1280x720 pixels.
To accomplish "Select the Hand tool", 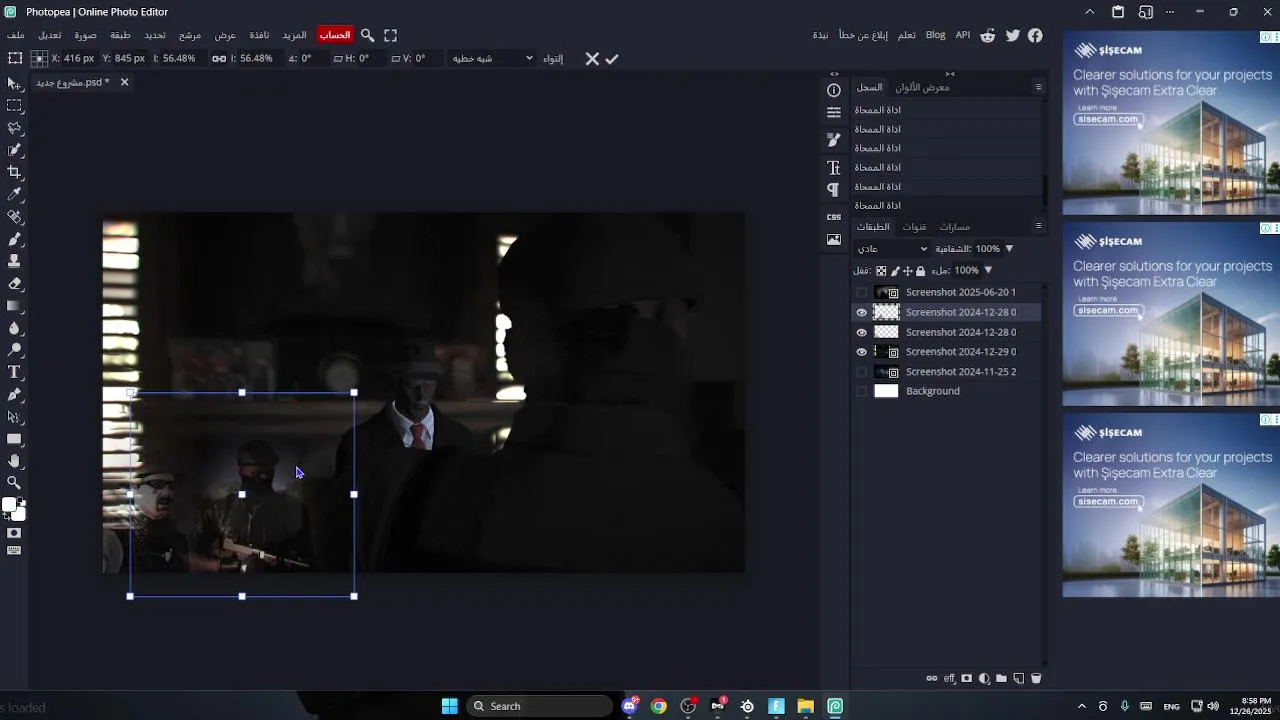I will 14,461.
